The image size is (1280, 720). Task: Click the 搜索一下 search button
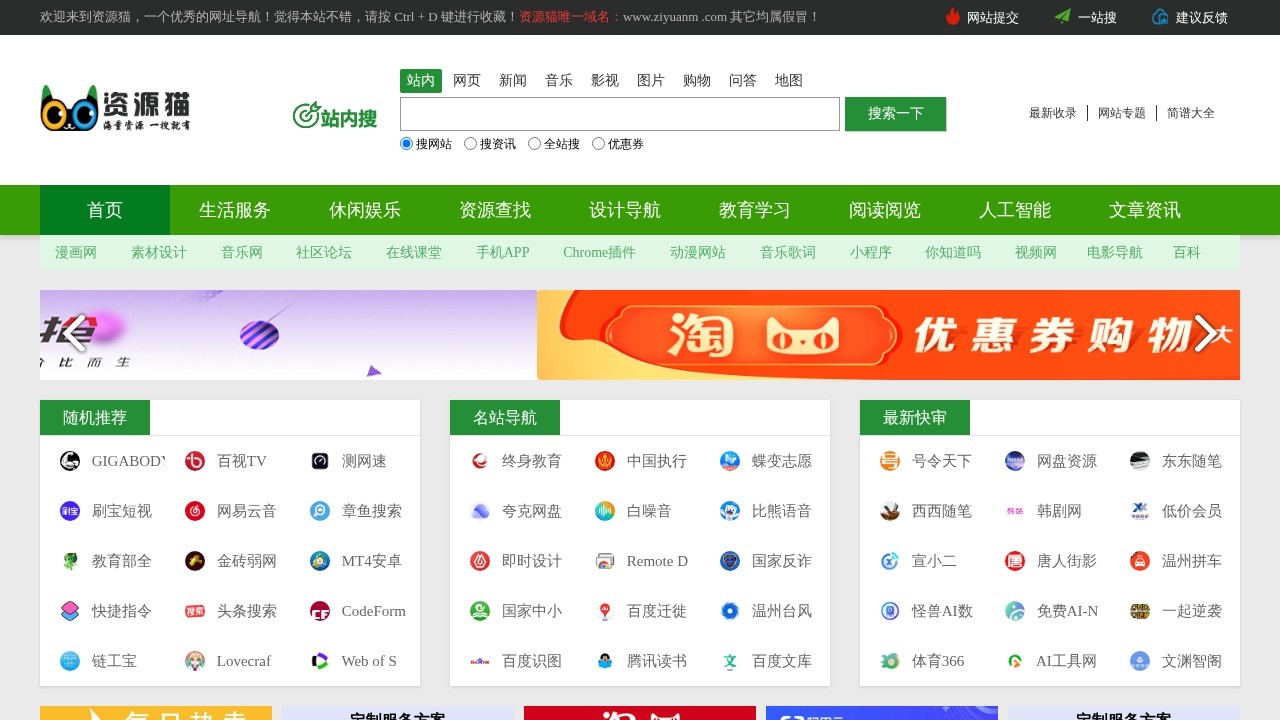pyautogui.click(x=895, y=113)
